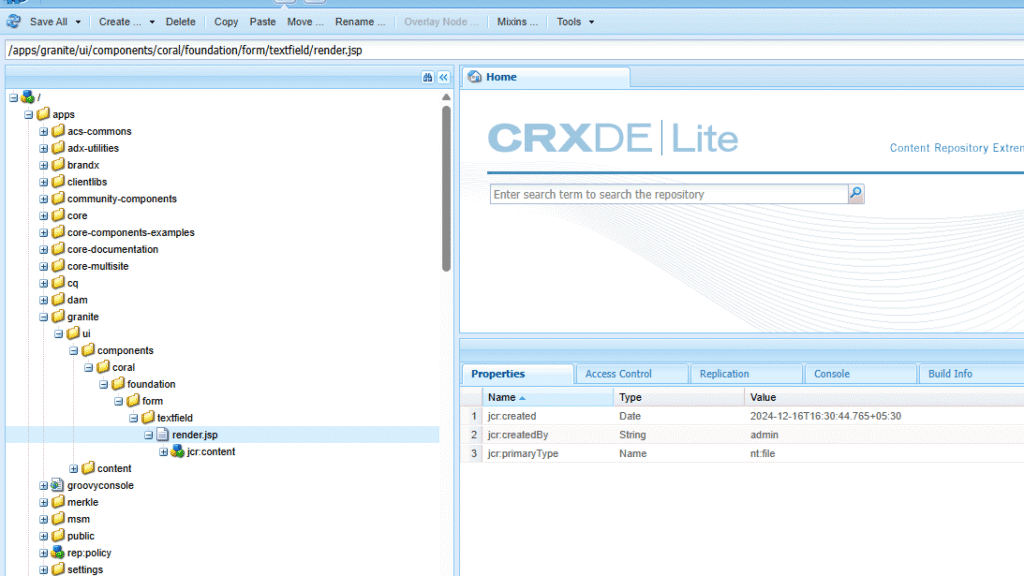Screen dimensions: 1024x576
Task: Click the Save All disk icon
Action: pos(14,22)
